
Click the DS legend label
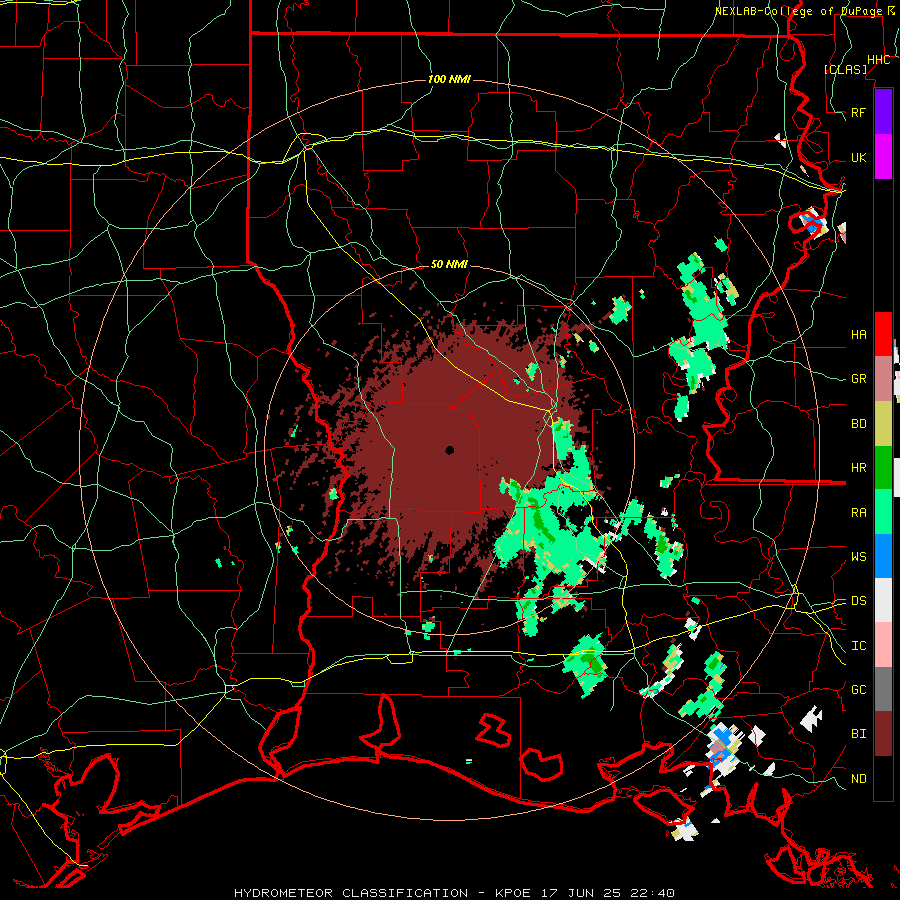pos(858,600)
